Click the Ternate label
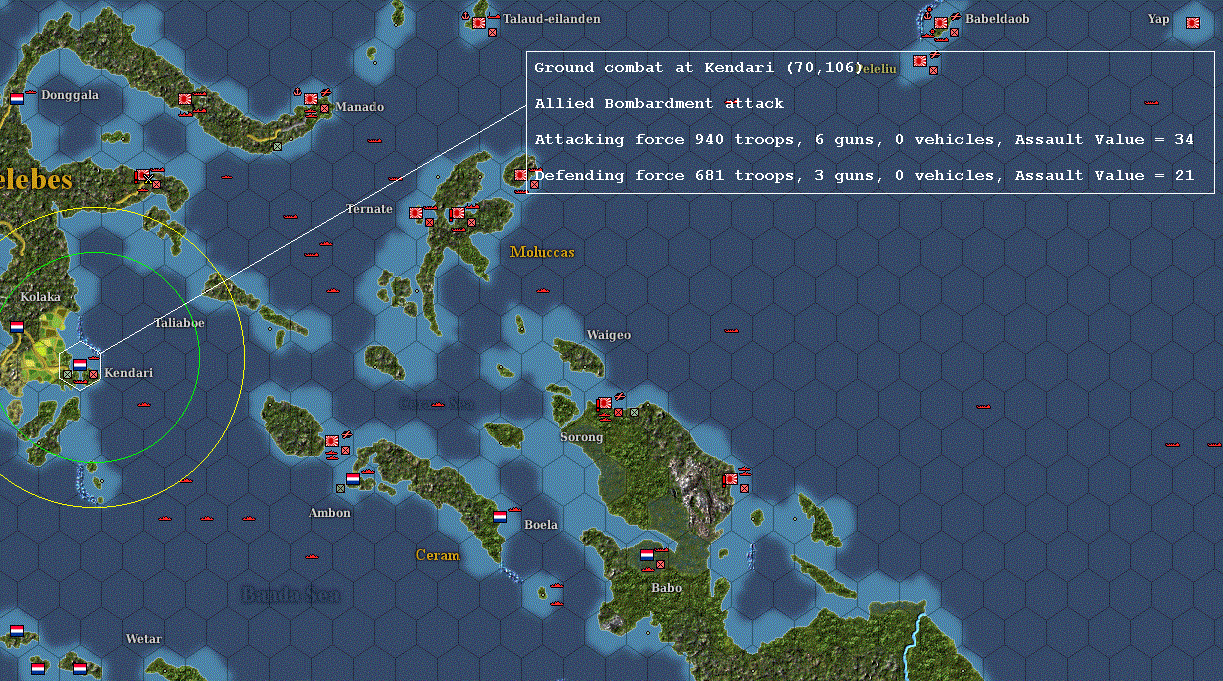 click(369, 209)
